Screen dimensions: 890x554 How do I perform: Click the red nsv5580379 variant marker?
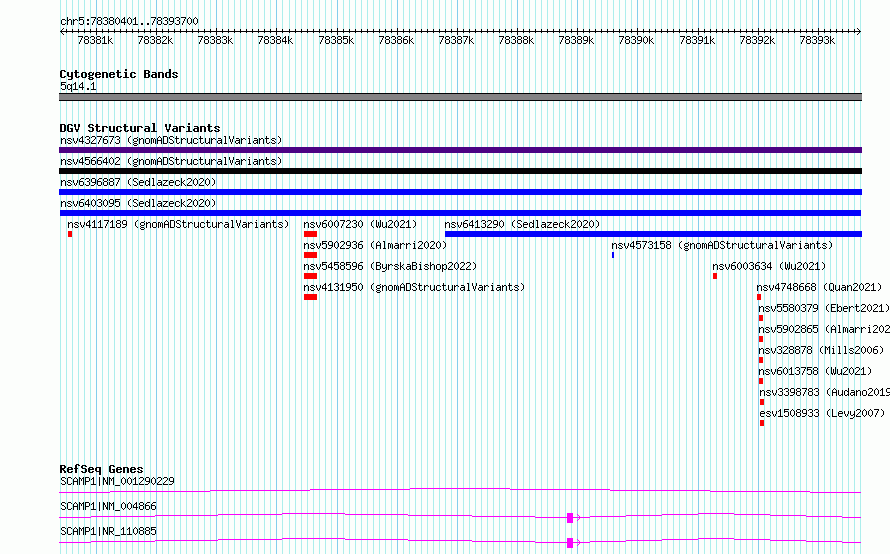point(761,318)
